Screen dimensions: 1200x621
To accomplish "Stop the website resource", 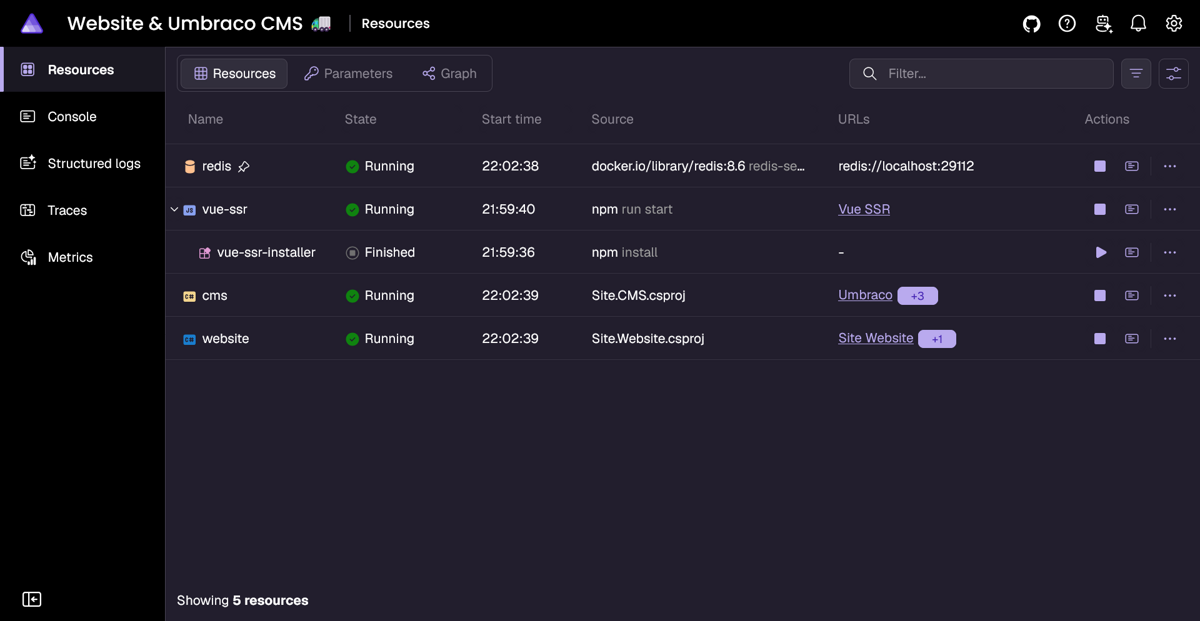I will point(1100,338).
